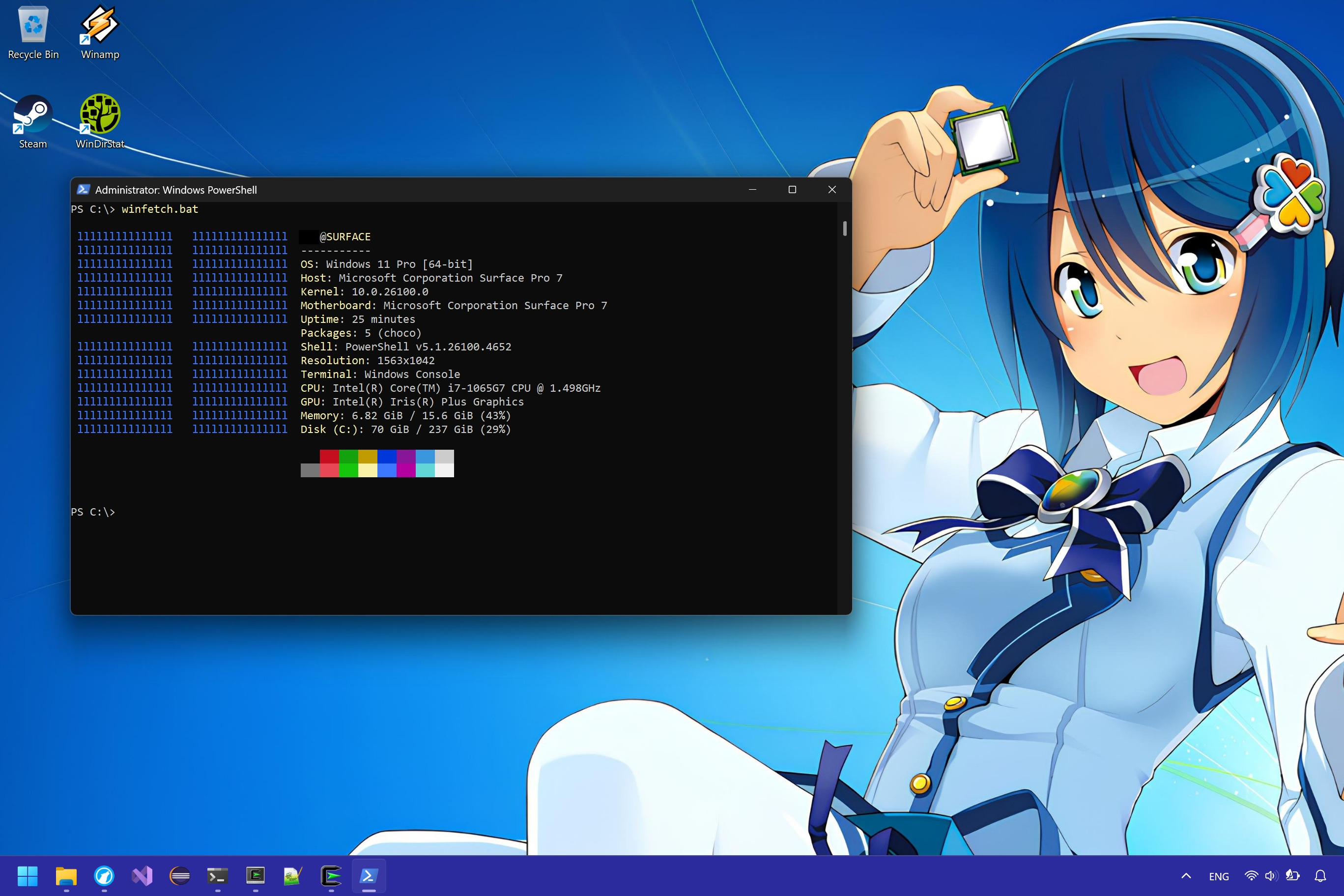Click the active PowerShell taskbar icon
Viewport: 1344px width, 896px height.
click(369, 875)
